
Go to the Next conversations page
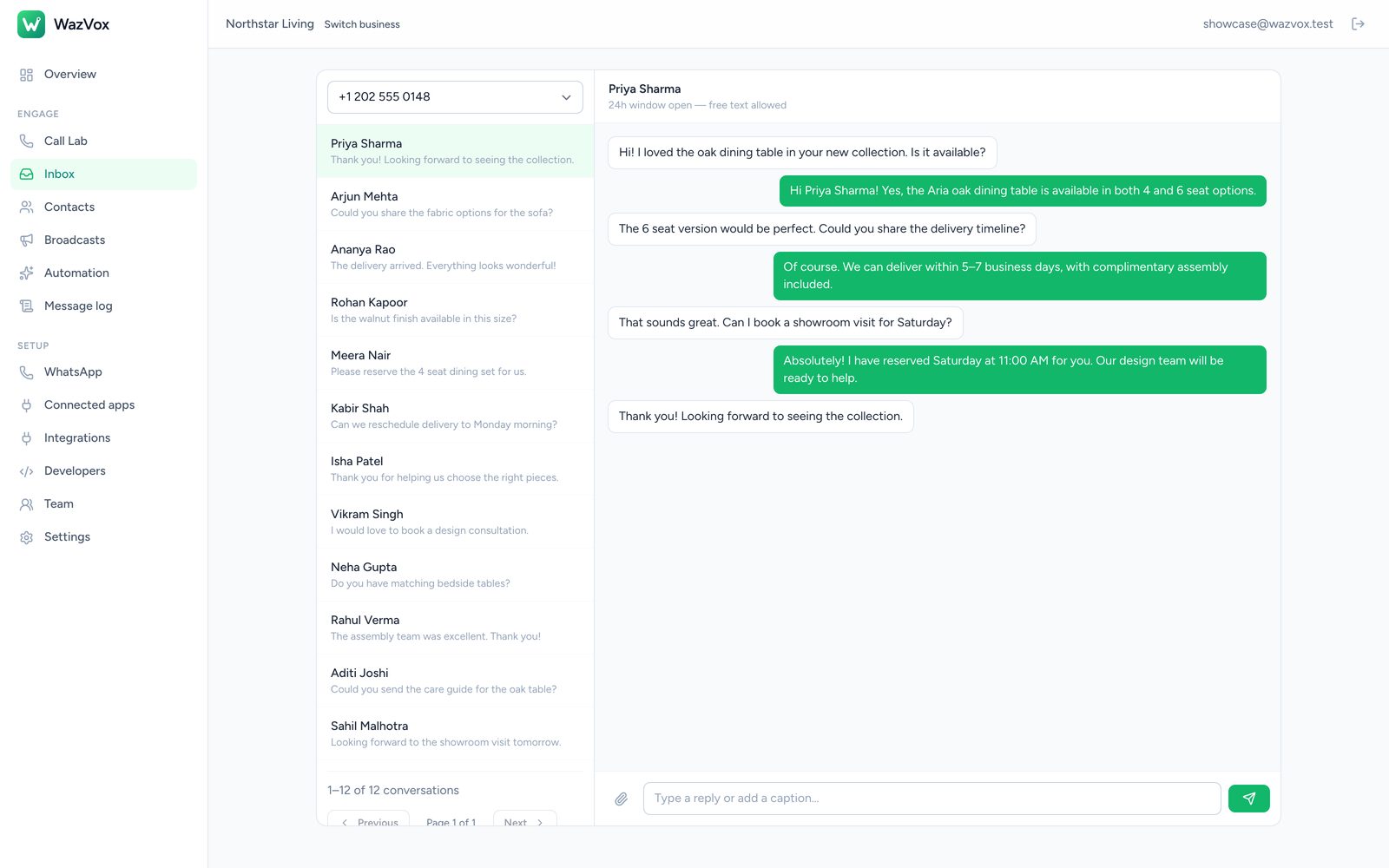(x=524, y=819)
